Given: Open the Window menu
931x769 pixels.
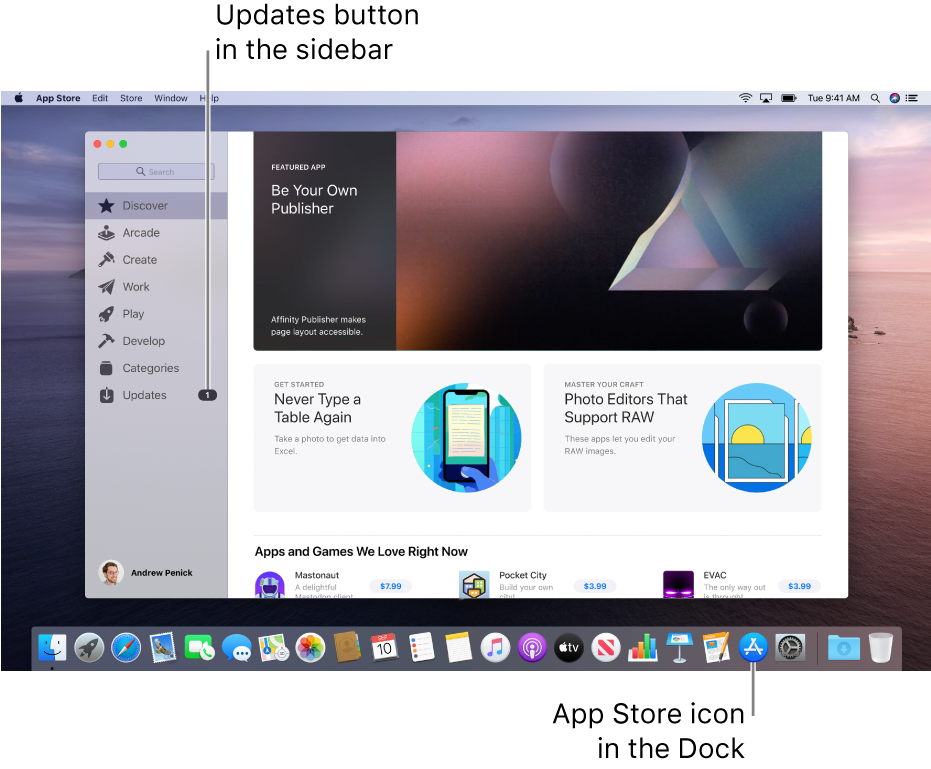Looking at the screenshot, I should (170, 98).
